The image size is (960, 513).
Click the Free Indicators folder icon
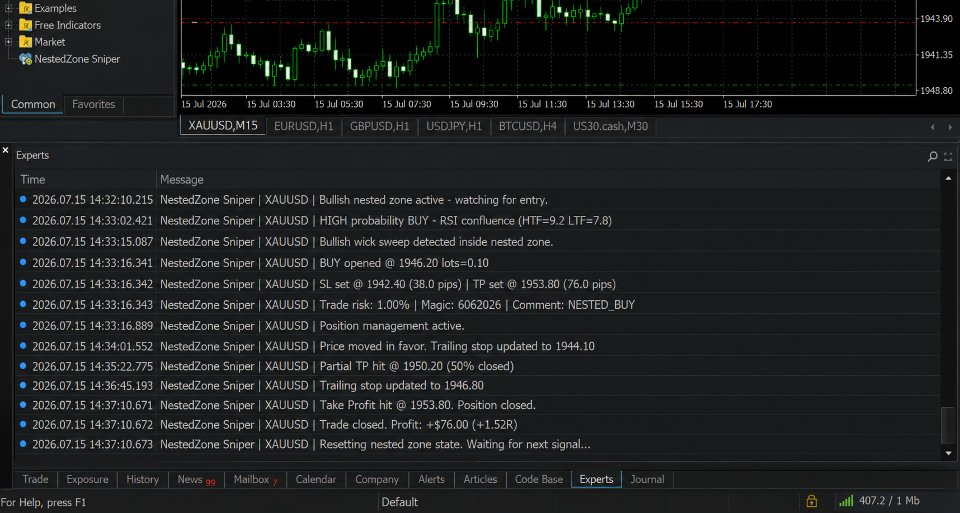pos(26,25)
